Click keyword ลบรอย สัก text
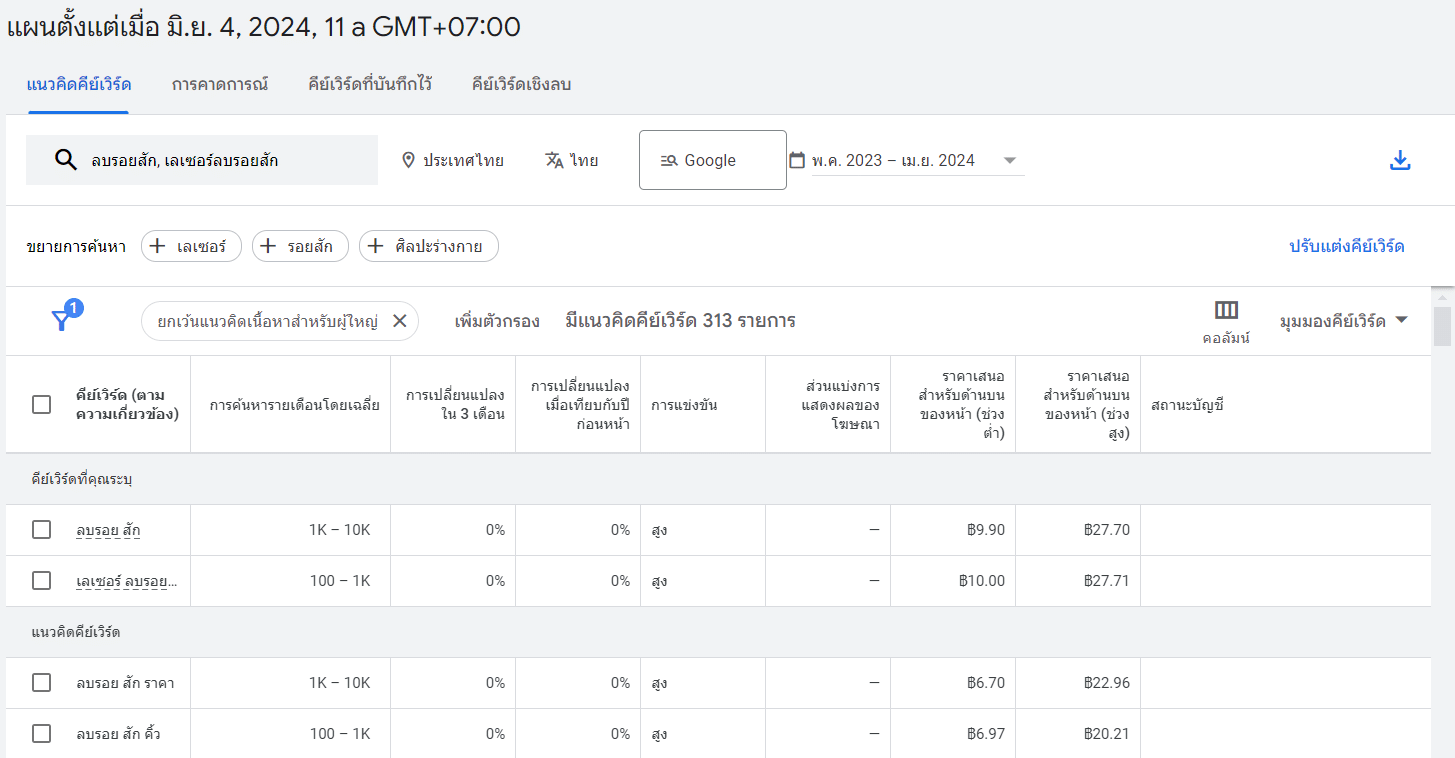The height and width of the screenshot is (758, 1455). point(108,530)
